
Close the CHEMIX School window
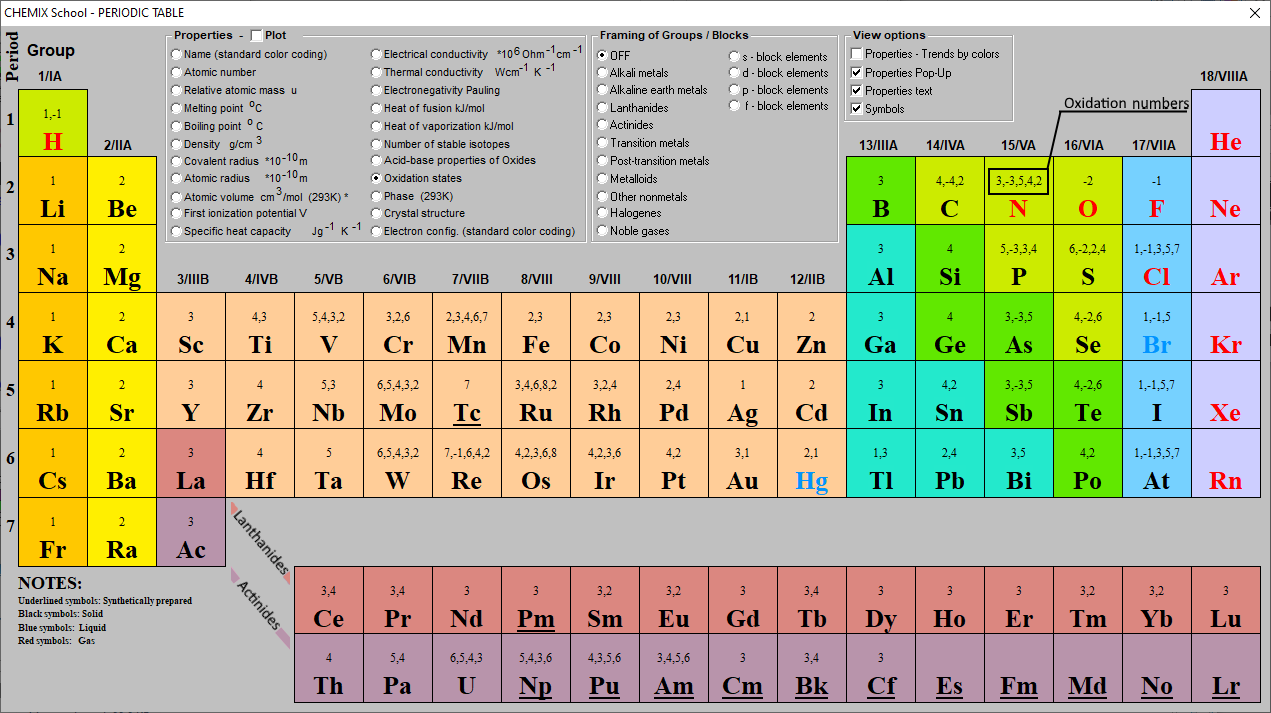1255,13
